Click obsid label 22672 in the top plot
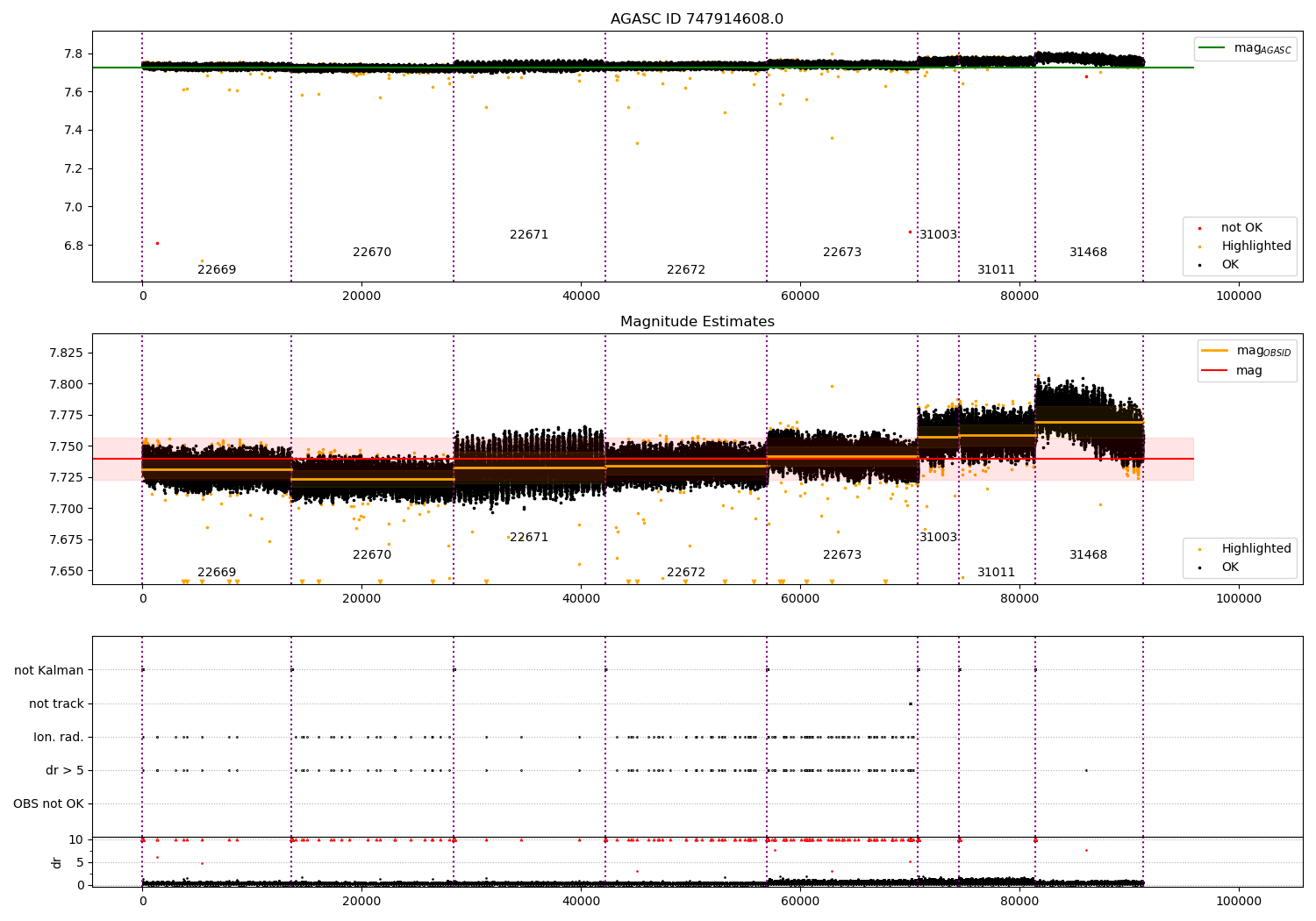The image size is (1316, 921). (x=686, y=270)
